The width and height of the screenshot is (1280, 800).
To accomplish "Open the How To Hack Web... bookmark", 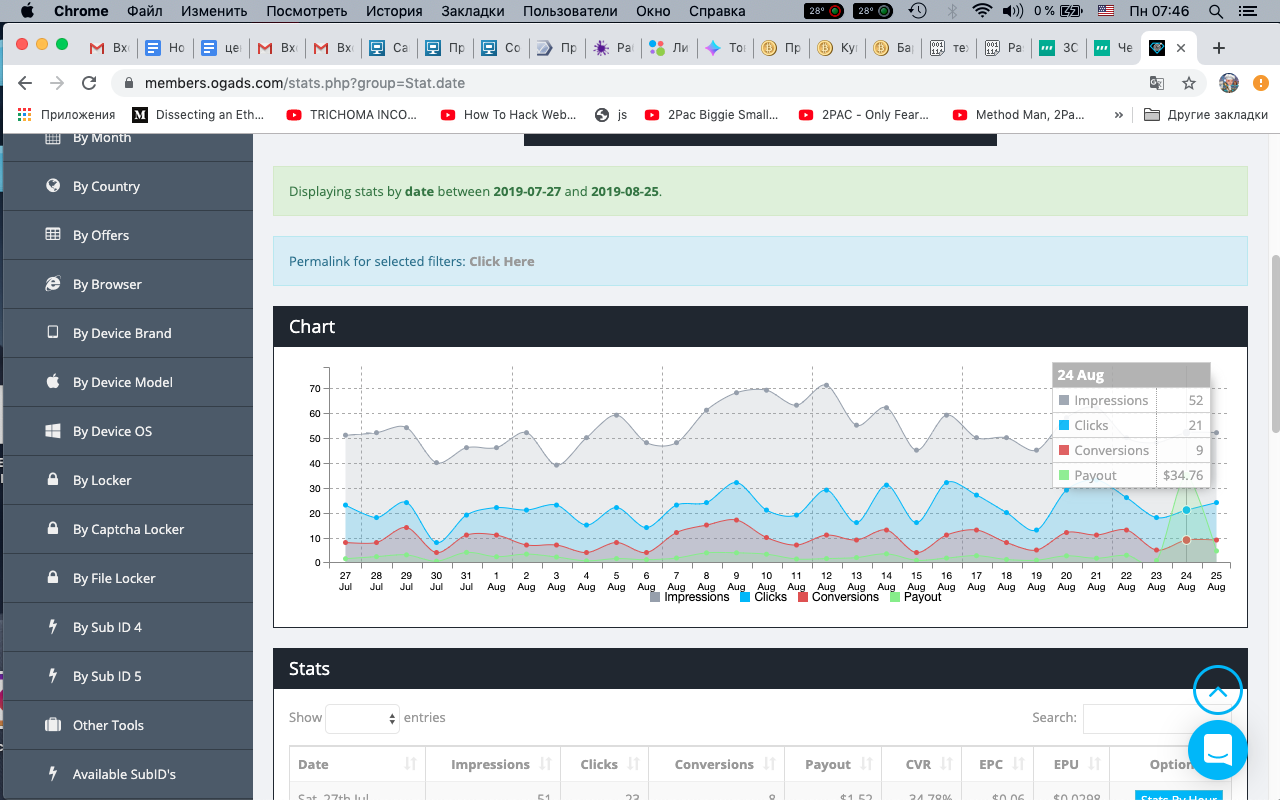I will coord(508,115).
